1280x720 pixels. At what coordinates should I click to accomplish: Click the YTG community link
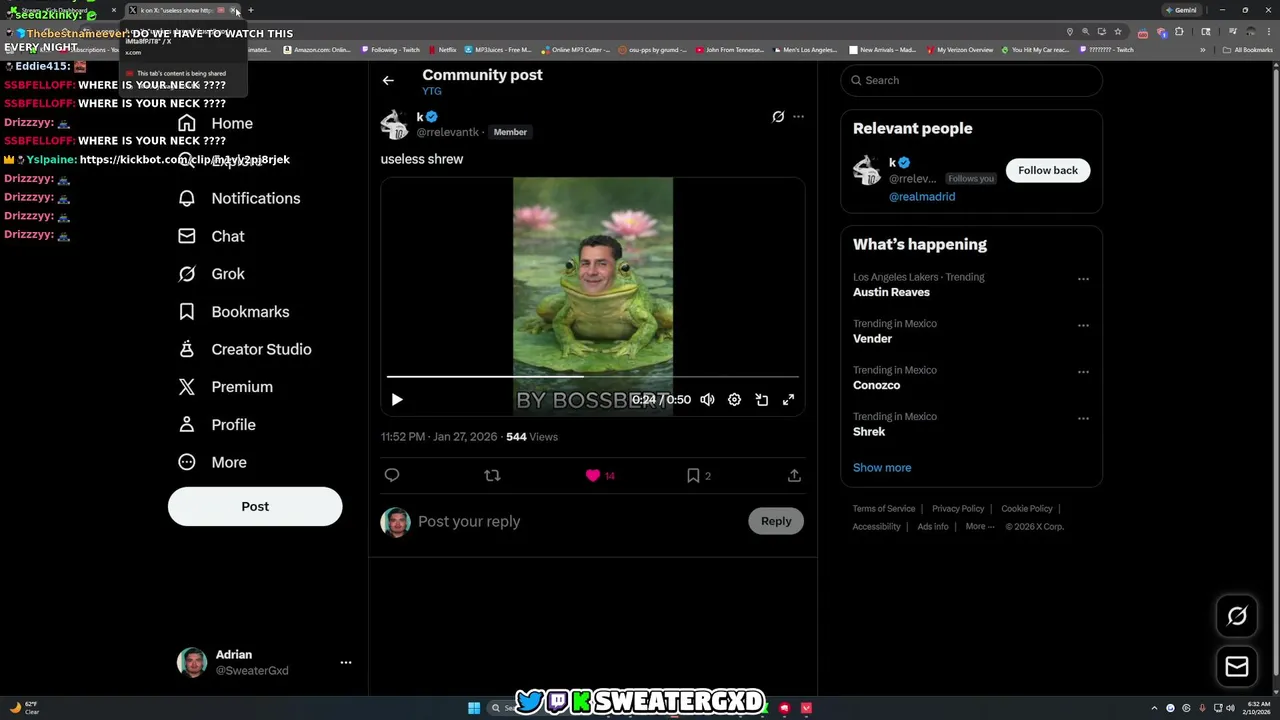coord(432,91)
